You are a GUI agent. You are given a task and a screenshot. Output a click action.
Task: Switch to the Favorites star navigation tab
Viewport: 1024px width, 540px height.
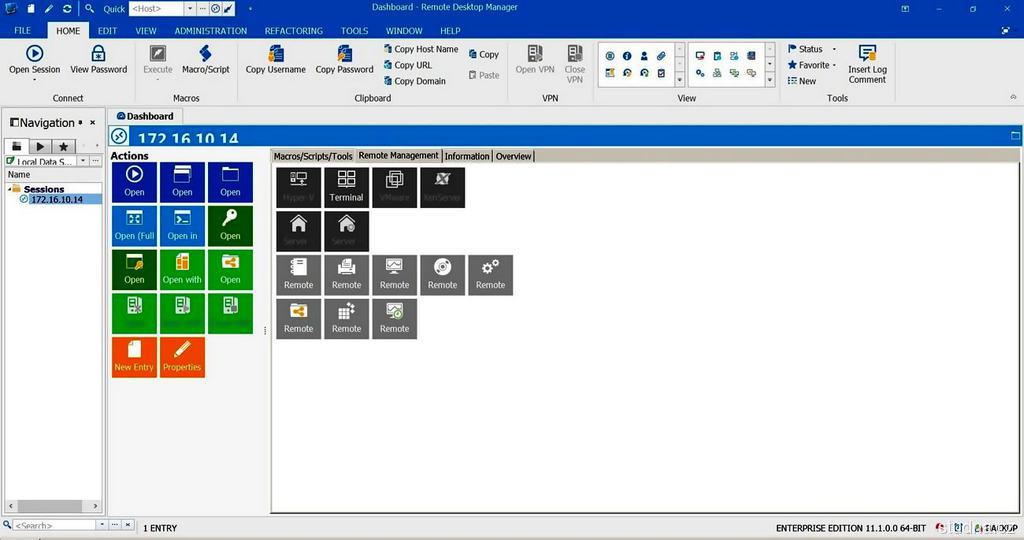coord(63,146)
